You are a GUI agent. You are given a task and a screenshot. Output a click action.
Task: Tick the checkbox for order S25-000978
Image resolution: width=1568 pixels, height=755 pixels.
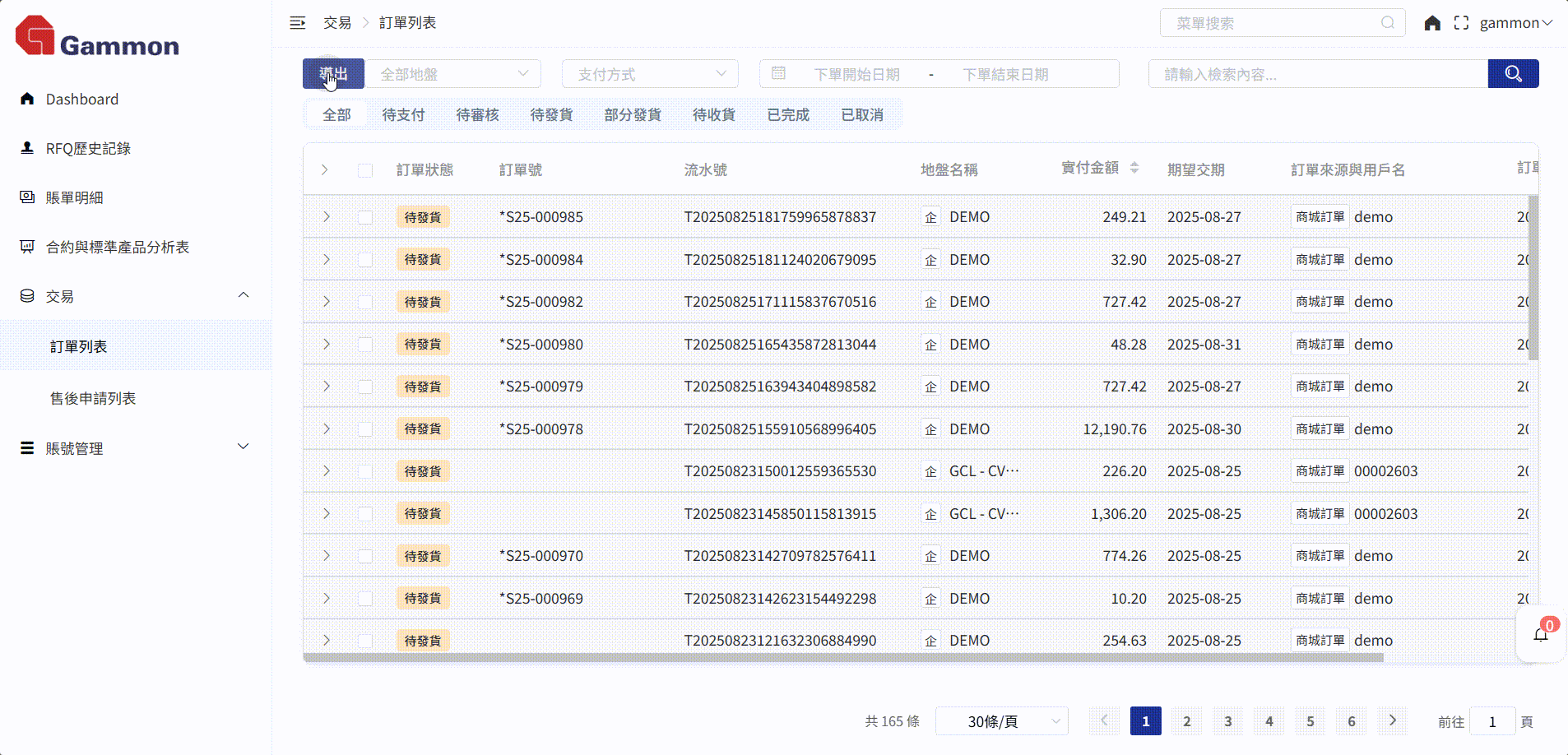point(365,429)
